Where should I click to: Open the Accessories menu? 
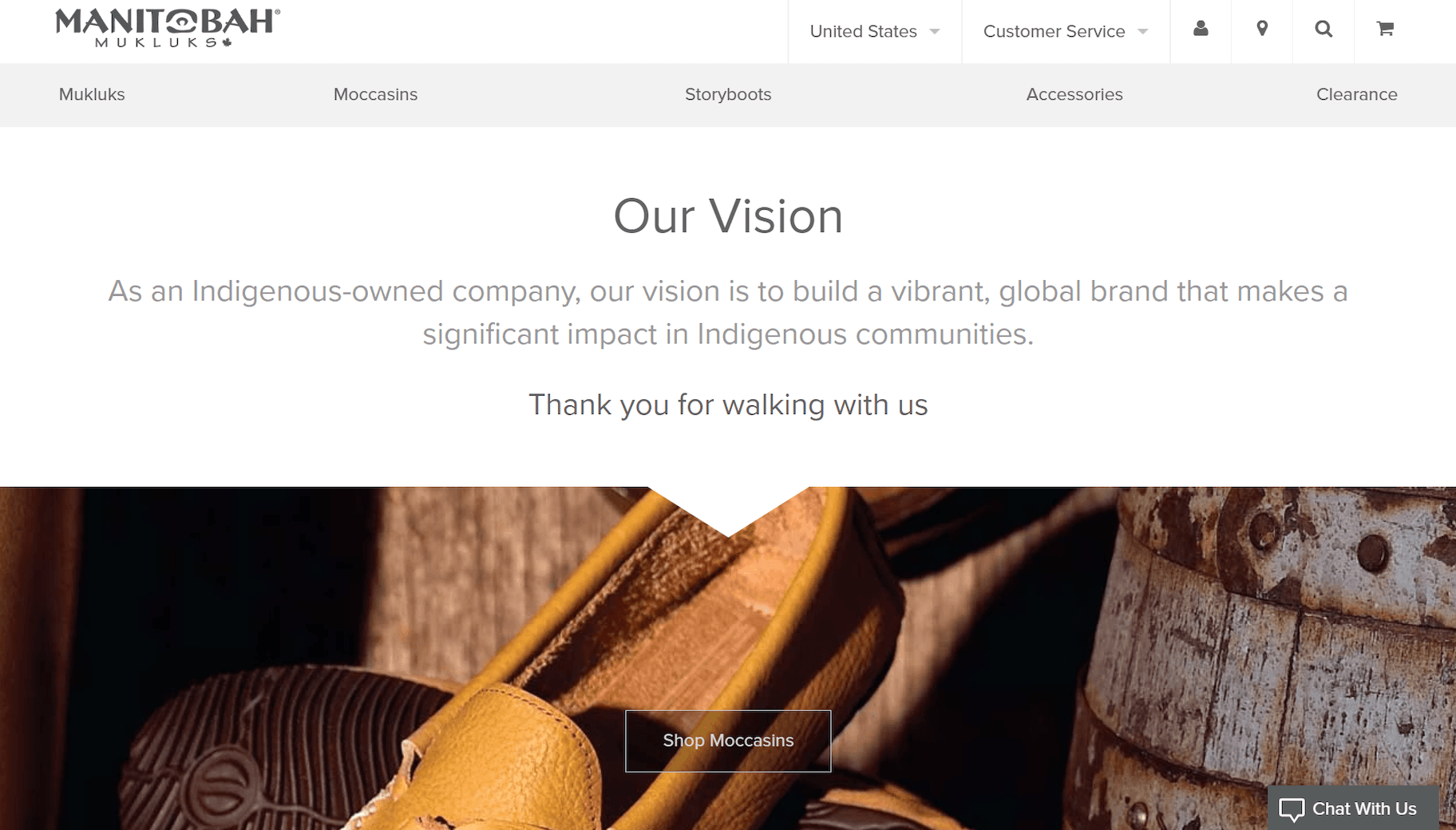point(1074,94)
